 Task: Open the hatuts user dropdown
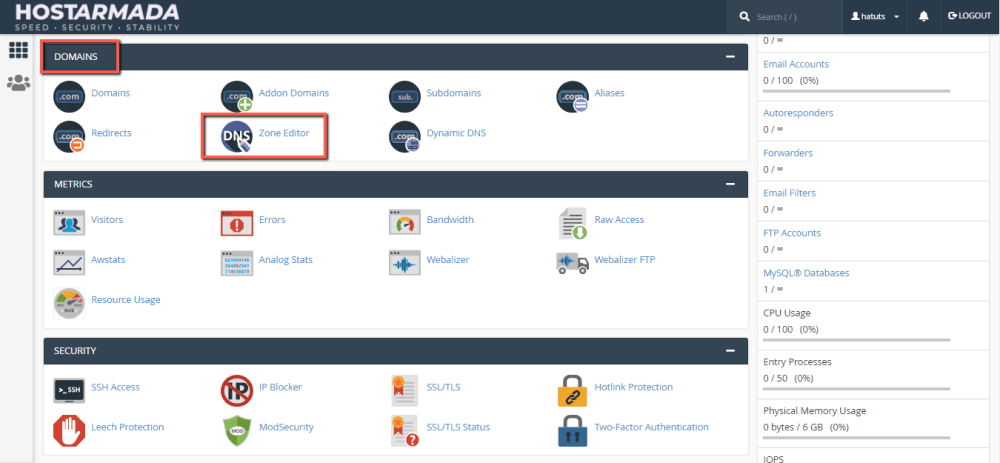[x=875, y=17]
